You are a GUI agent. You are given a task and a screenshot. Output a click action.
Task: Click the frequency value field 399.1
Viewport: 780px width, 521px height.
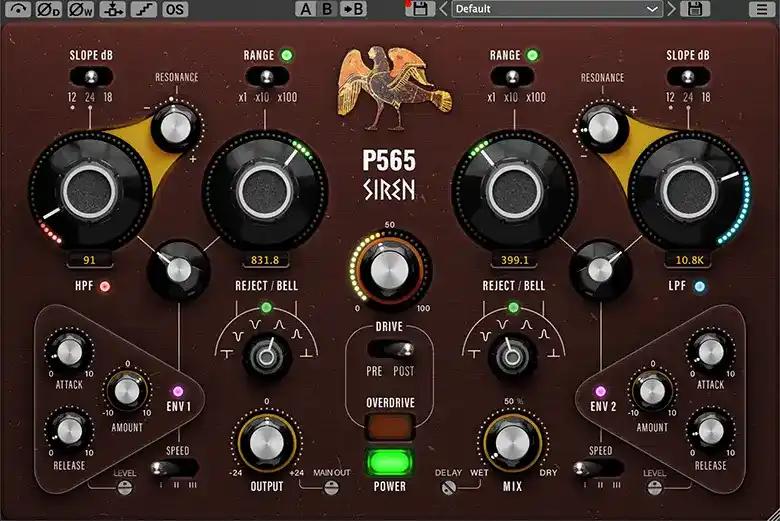click(515, 260)
